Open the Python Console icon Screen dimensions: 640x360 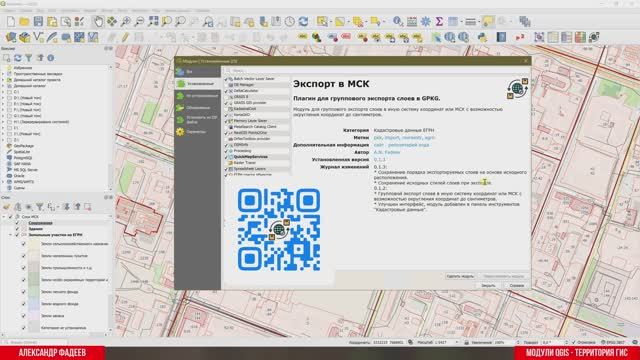coord(482,38)
